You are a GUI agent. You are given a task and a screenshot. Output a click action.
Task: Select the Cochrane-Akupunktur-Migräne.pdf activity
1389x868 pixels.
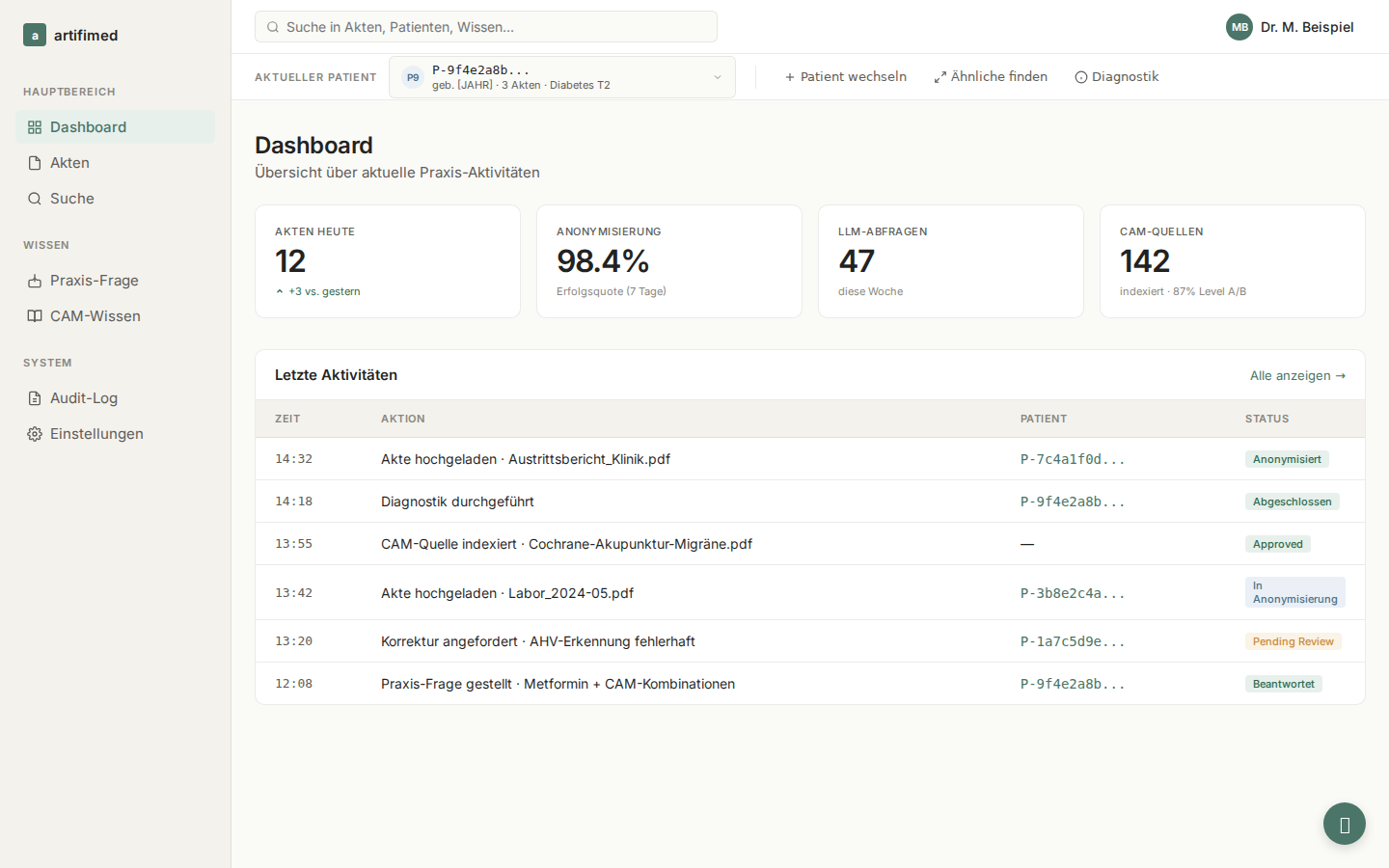tap(810, 544)
